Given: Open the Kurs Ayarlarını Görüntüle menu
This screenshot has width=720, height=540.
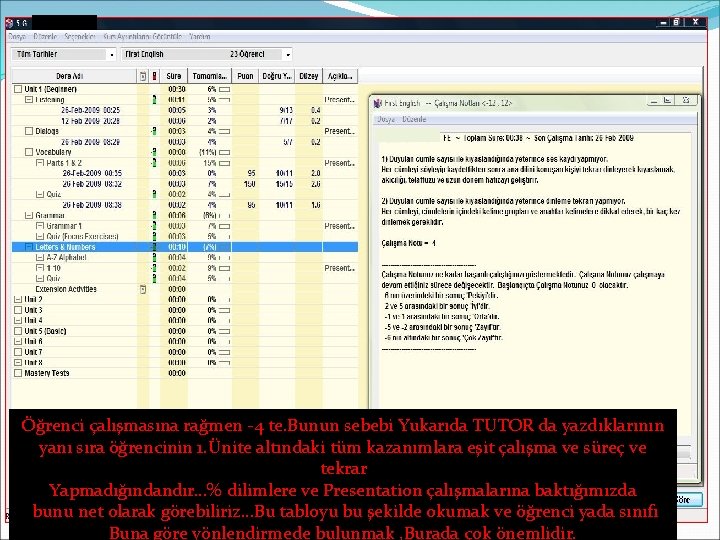Looking at the screenshot, I should 142,36.
